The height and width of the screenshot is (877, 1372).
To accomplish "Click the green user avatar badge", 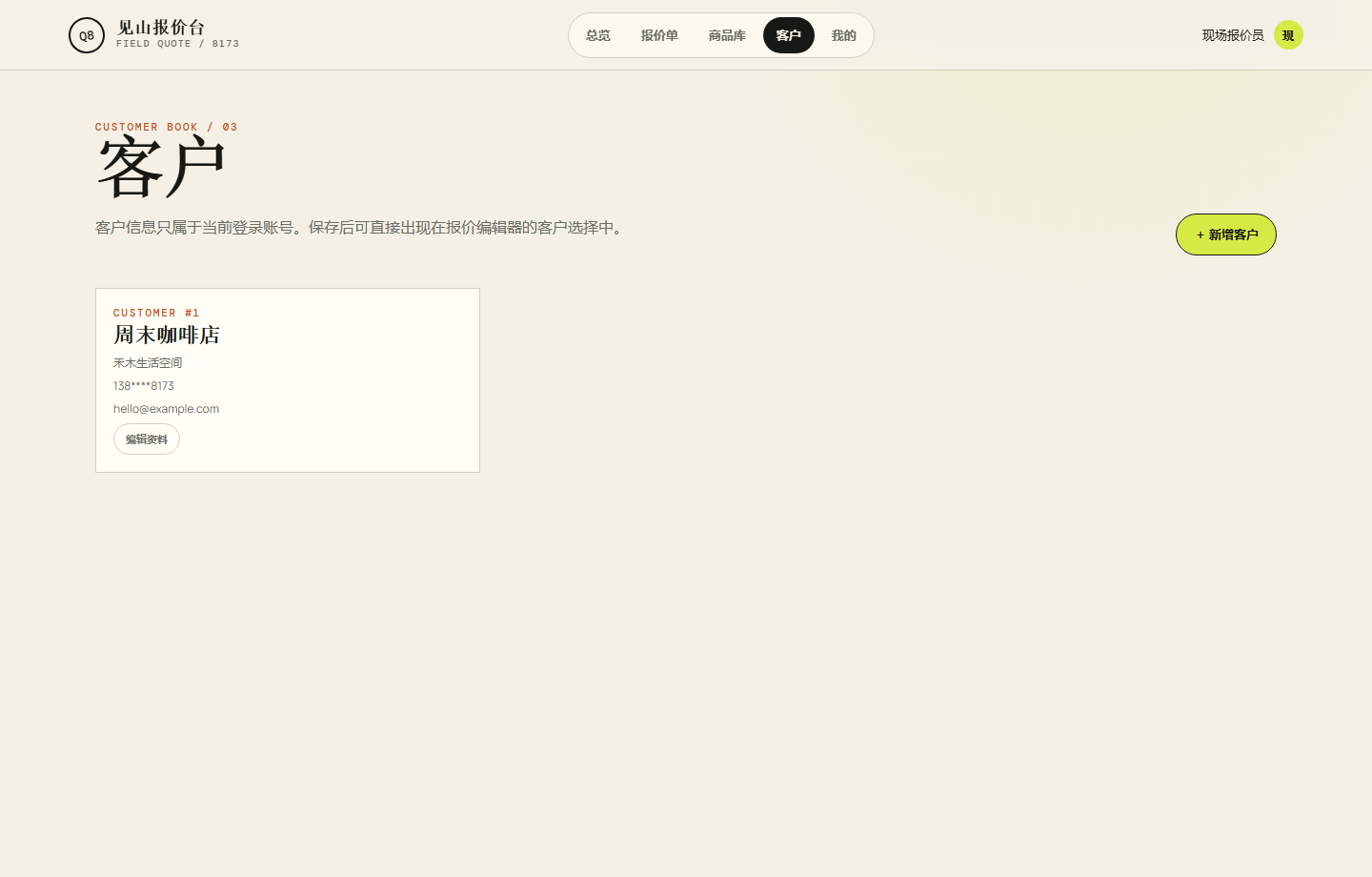I will [1288, 35].
